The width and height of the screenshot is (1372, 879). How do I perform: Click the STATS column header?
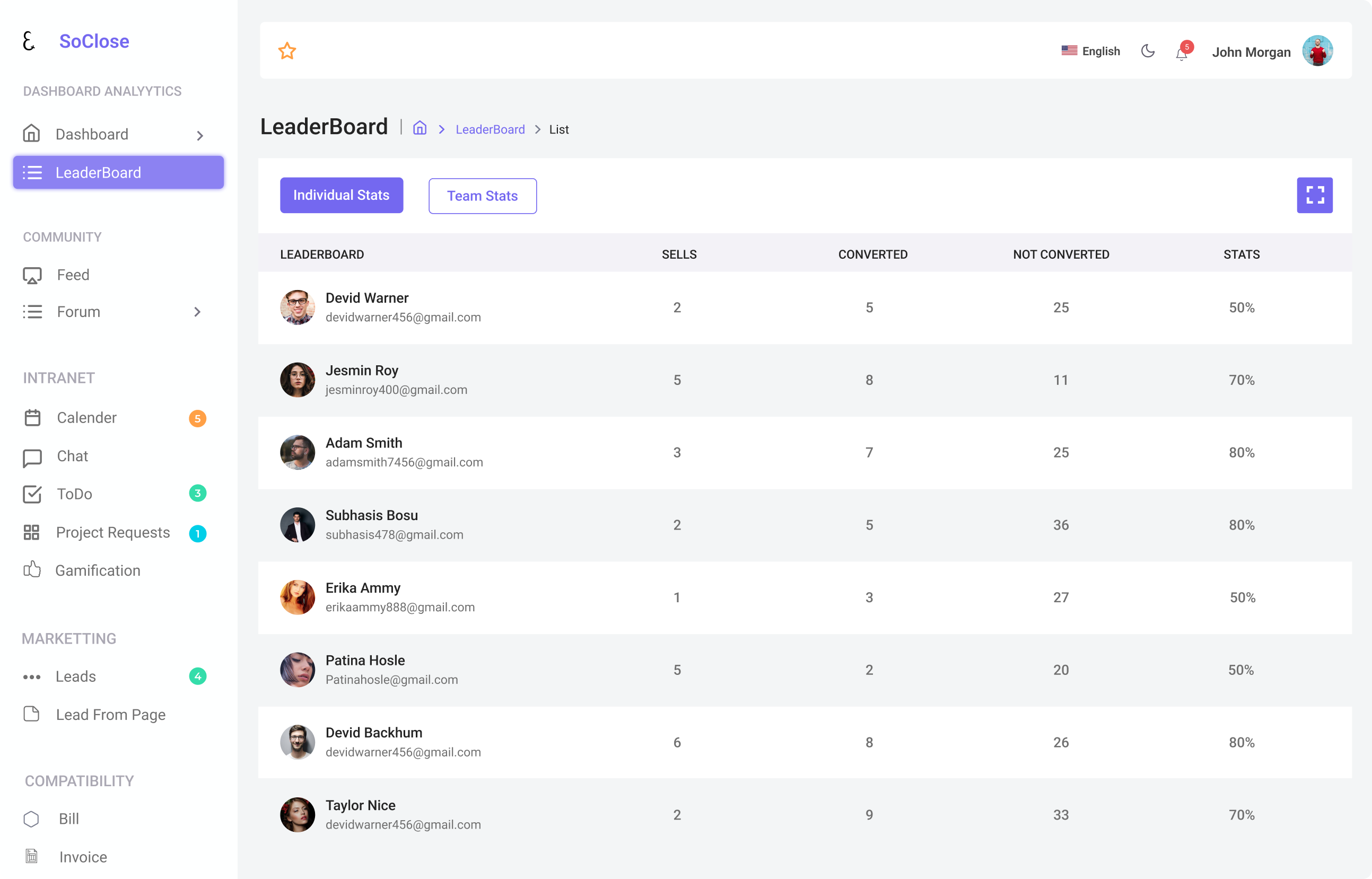[x=1241, y=254]
